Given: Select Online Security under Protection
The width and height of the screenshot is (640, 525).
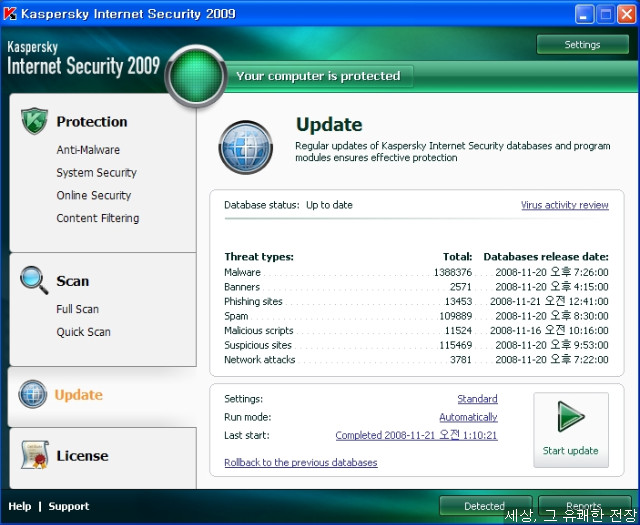Looking at the screenshot, I should [94, 196].
